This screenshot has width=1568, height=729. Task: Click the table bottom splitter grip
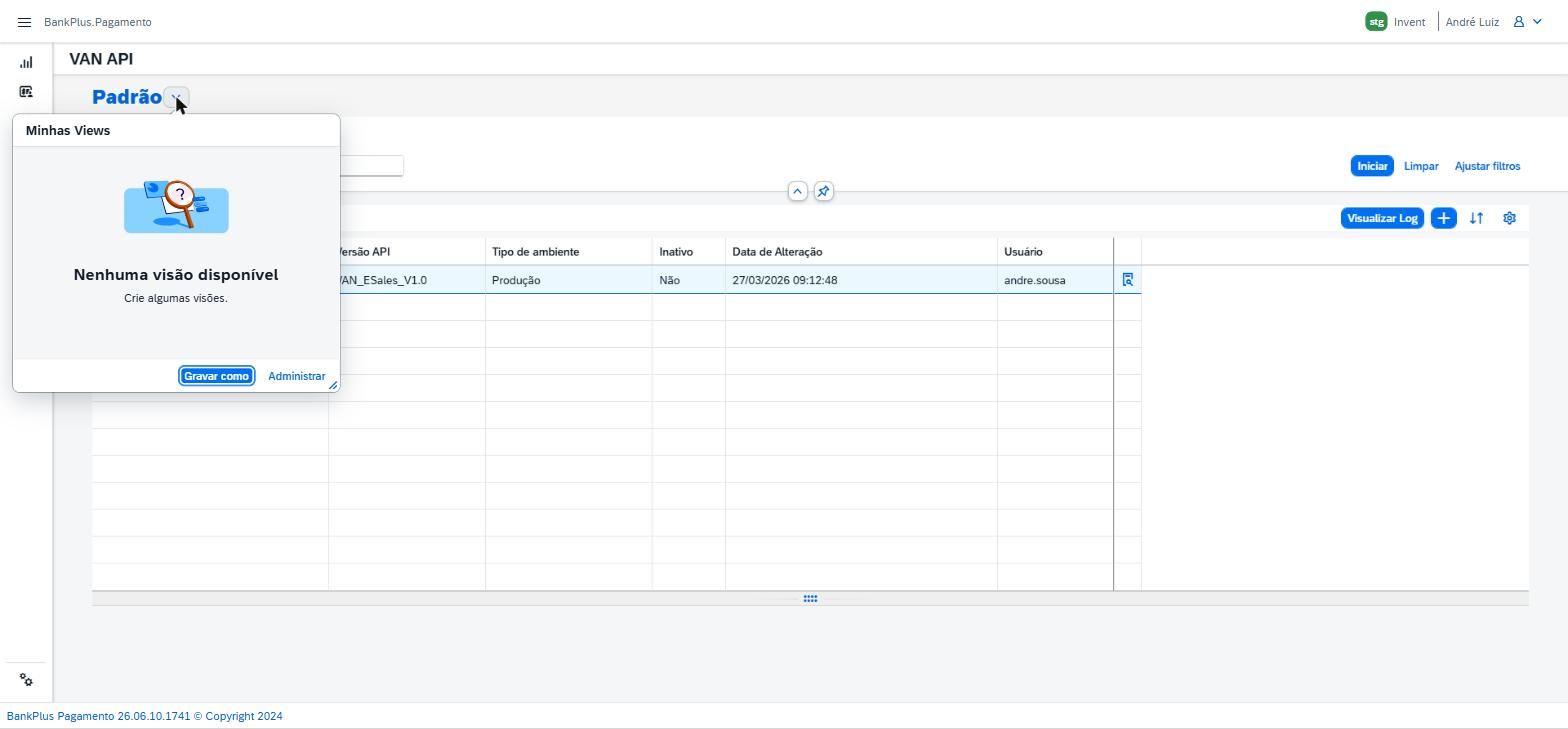click(810, 599)
